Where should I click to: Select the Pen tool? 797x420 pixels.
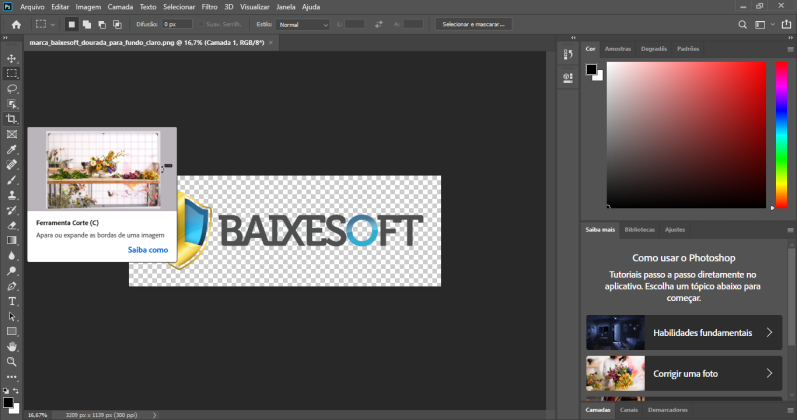(x=11, y=286)
